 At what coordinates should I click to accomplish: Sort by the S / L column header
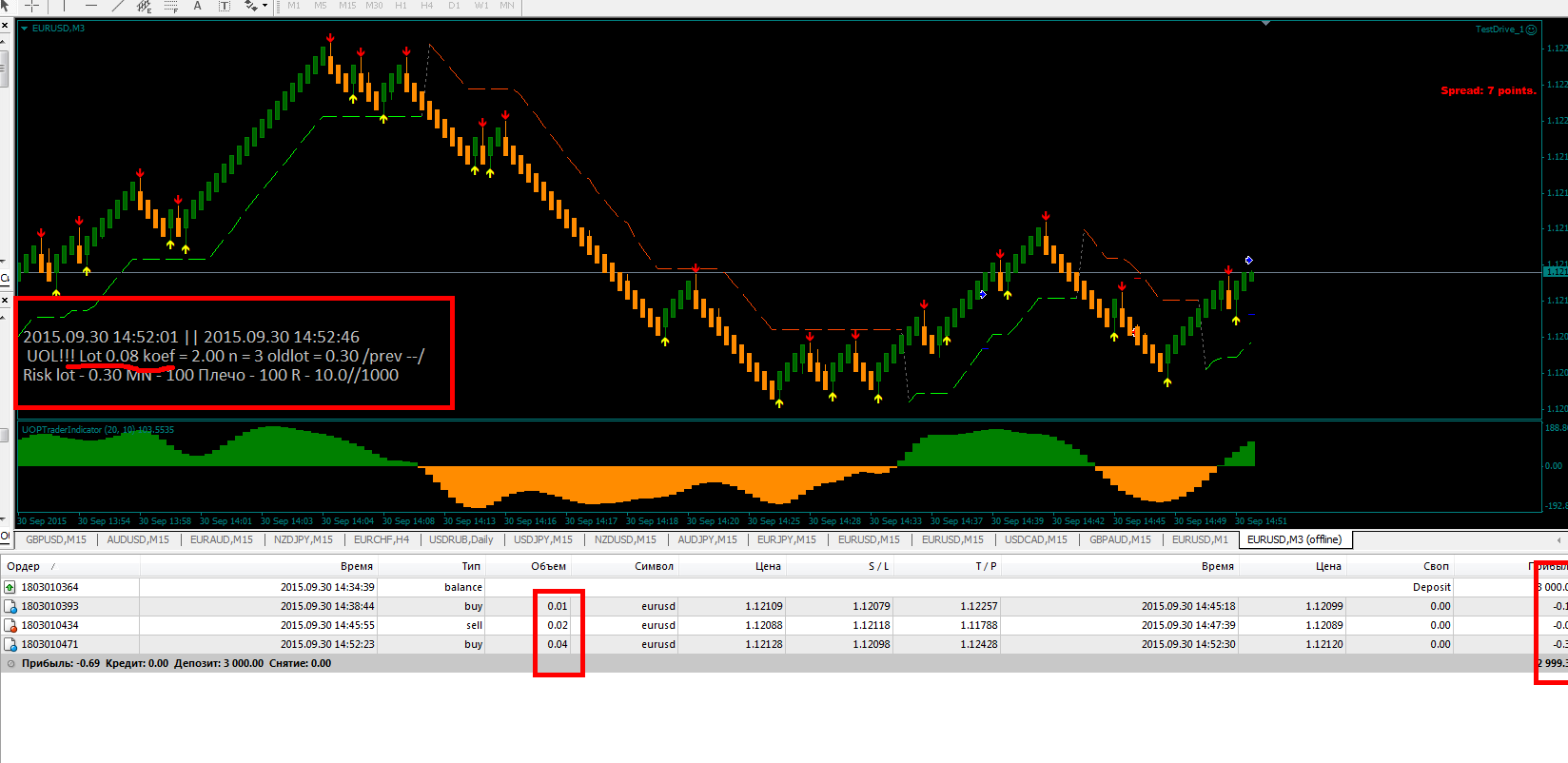pos(841,566)
